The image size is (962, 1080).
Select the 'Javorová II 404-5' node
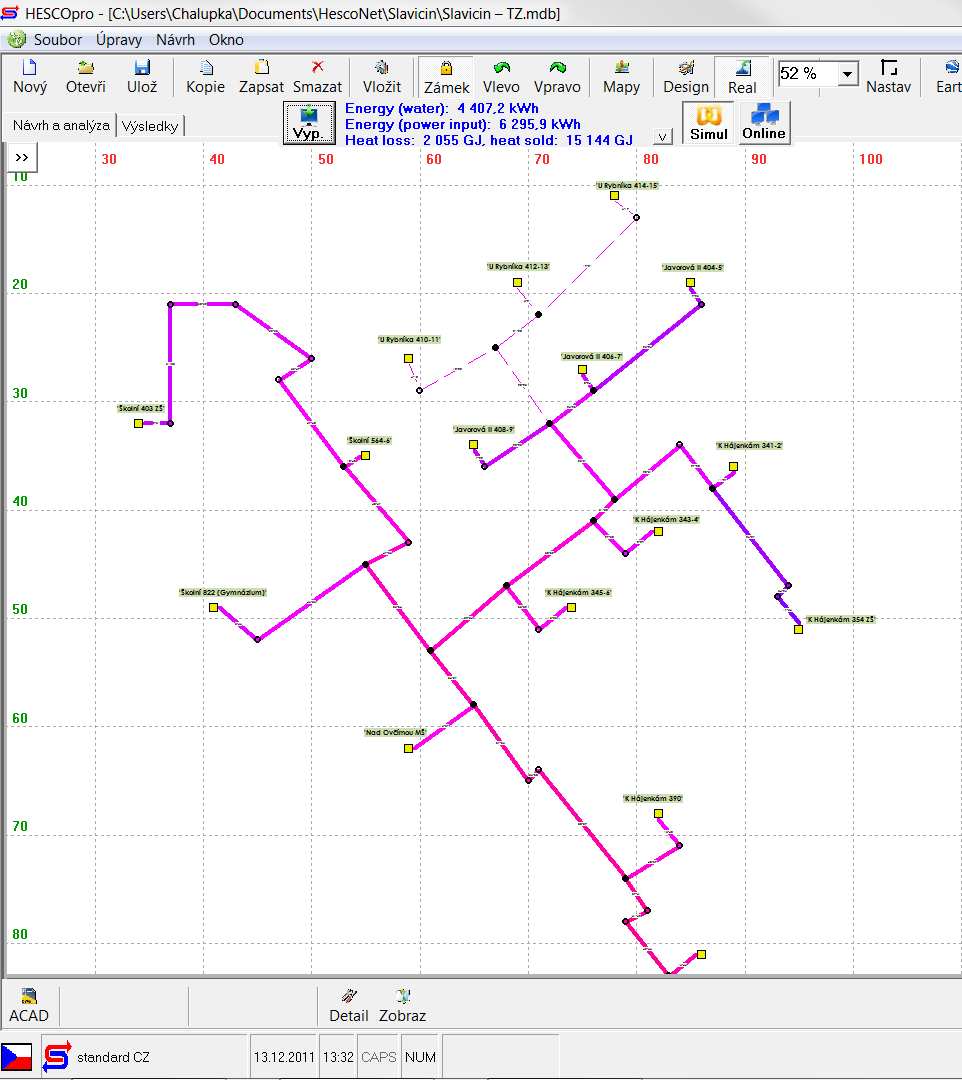coord(690,282)
